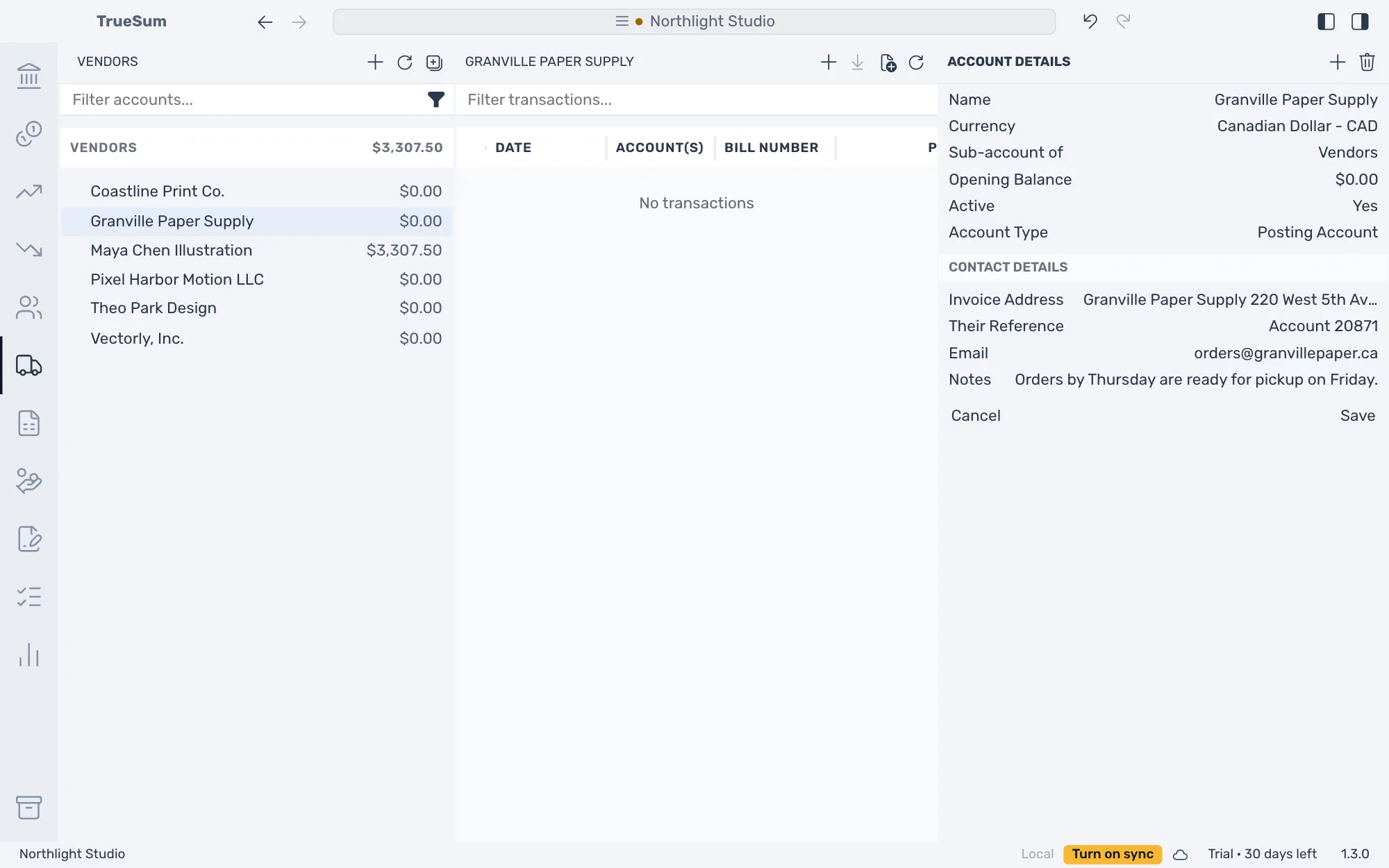Edit Their Reference Account 20871
The image size is (1389, 868).
point(1323,326)
